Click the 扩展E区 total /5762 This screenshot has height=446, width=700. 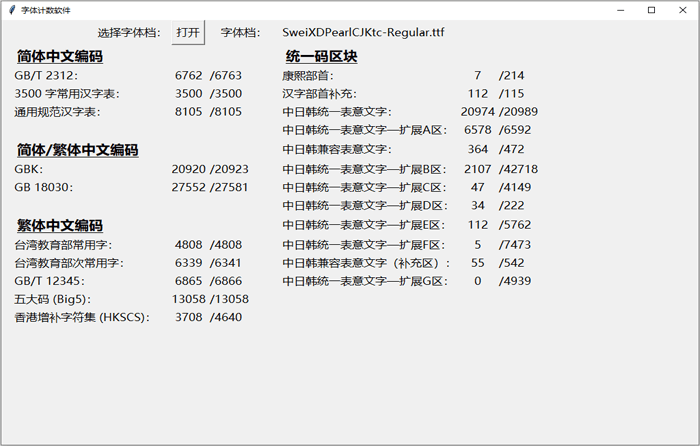click(515, 225)
